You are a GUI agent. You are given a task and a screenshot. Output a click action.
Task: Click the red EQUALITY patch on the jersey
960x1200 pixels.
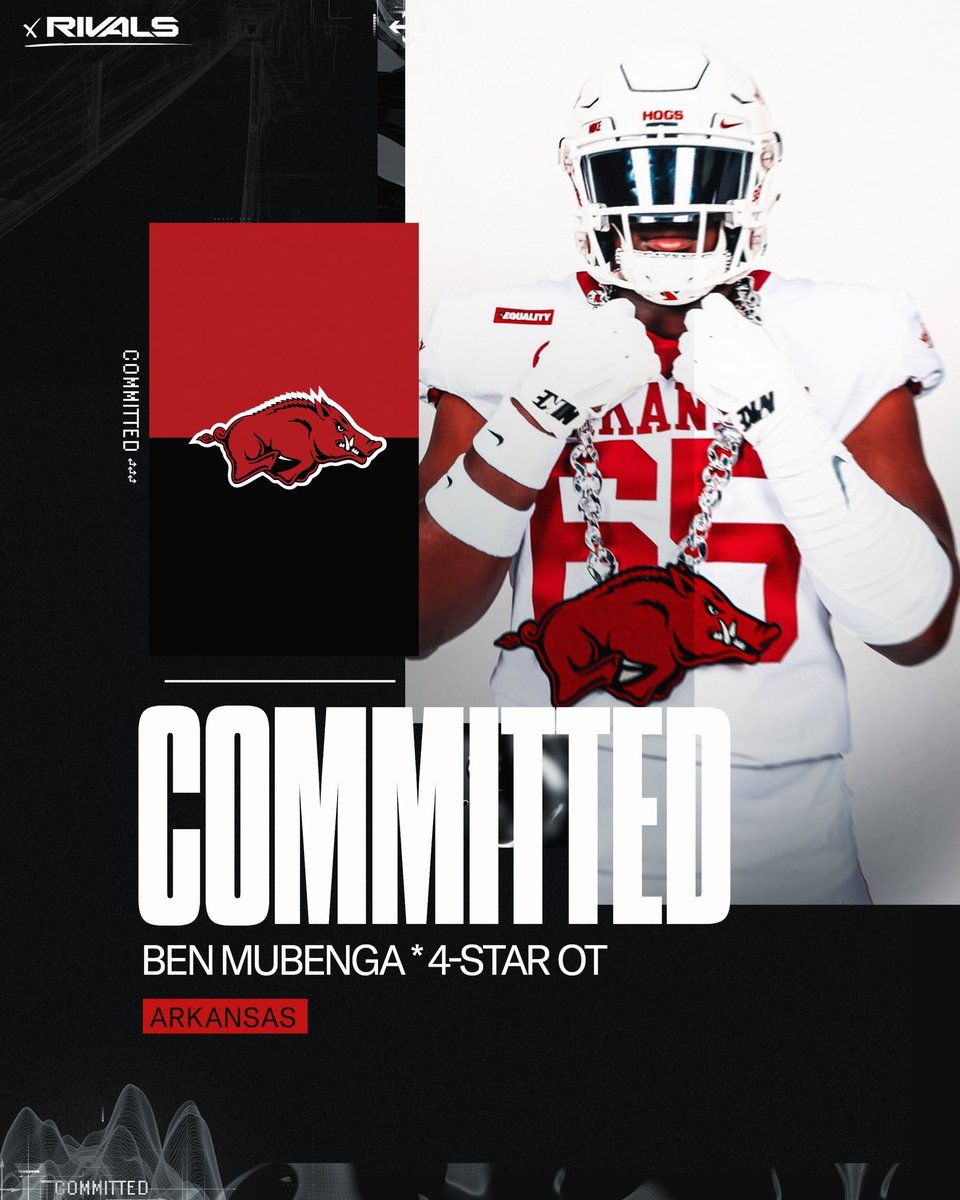[x=523, y=317]
